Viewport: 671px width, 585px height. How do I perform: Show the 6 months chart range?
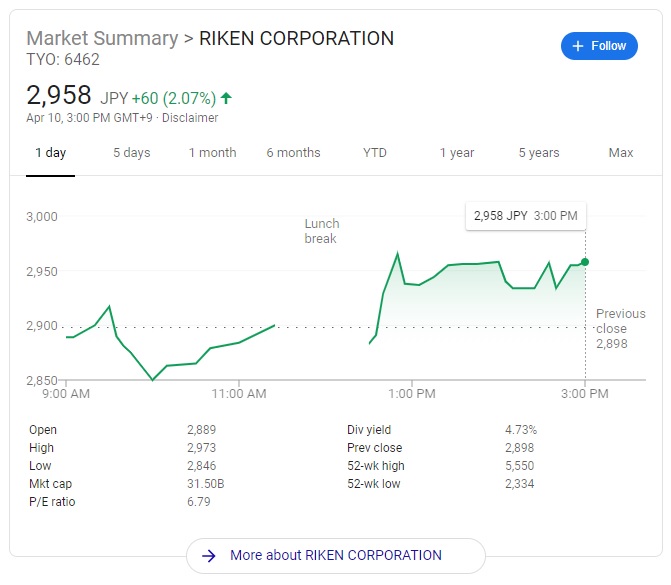pyautogui.click(x=293, y=153)
